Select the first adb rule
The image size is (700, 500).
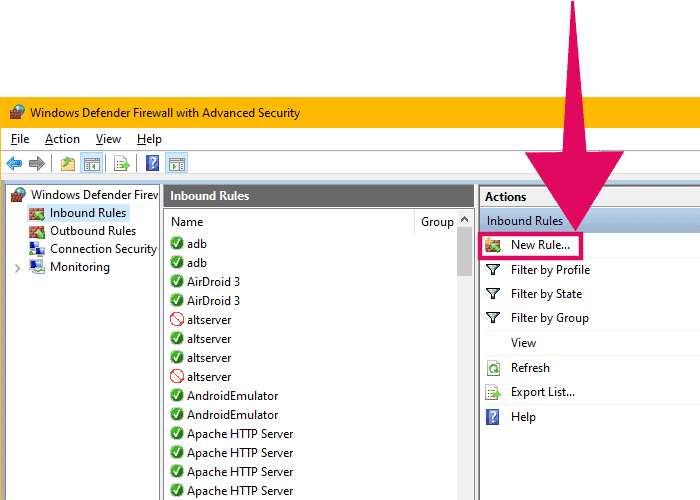[197, 244]
